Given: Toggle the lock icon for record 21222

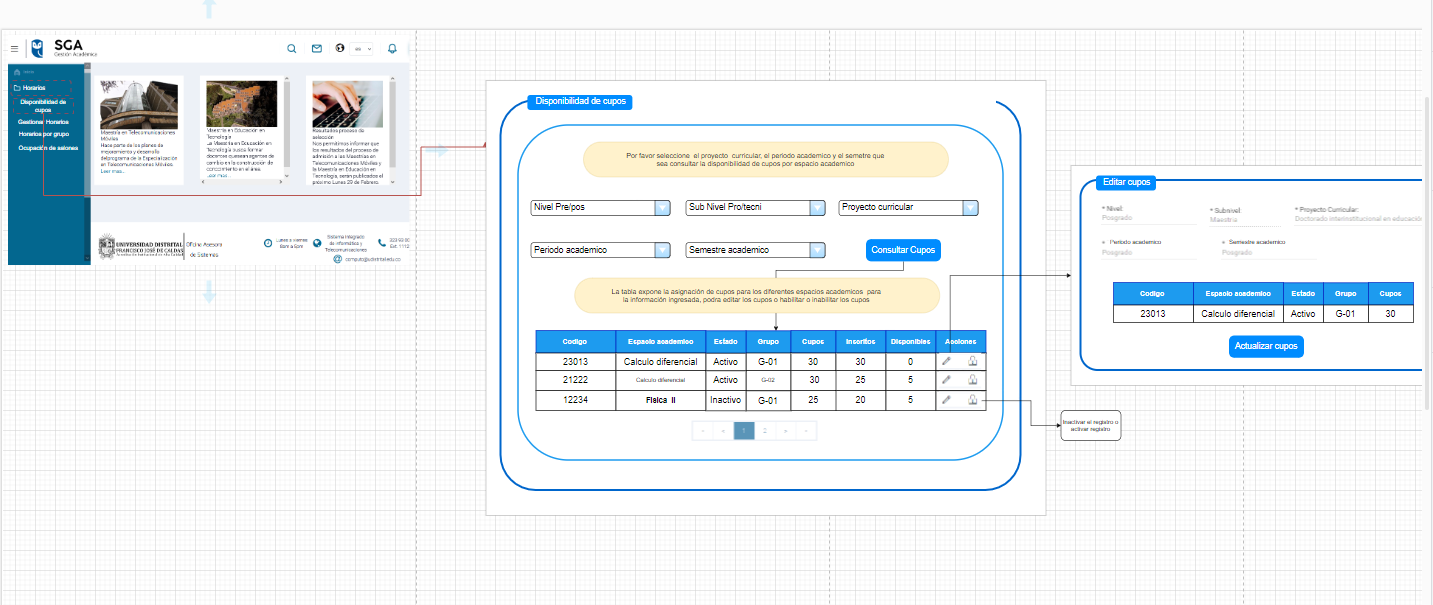Looking at the screenshot, I should [973, 380].
